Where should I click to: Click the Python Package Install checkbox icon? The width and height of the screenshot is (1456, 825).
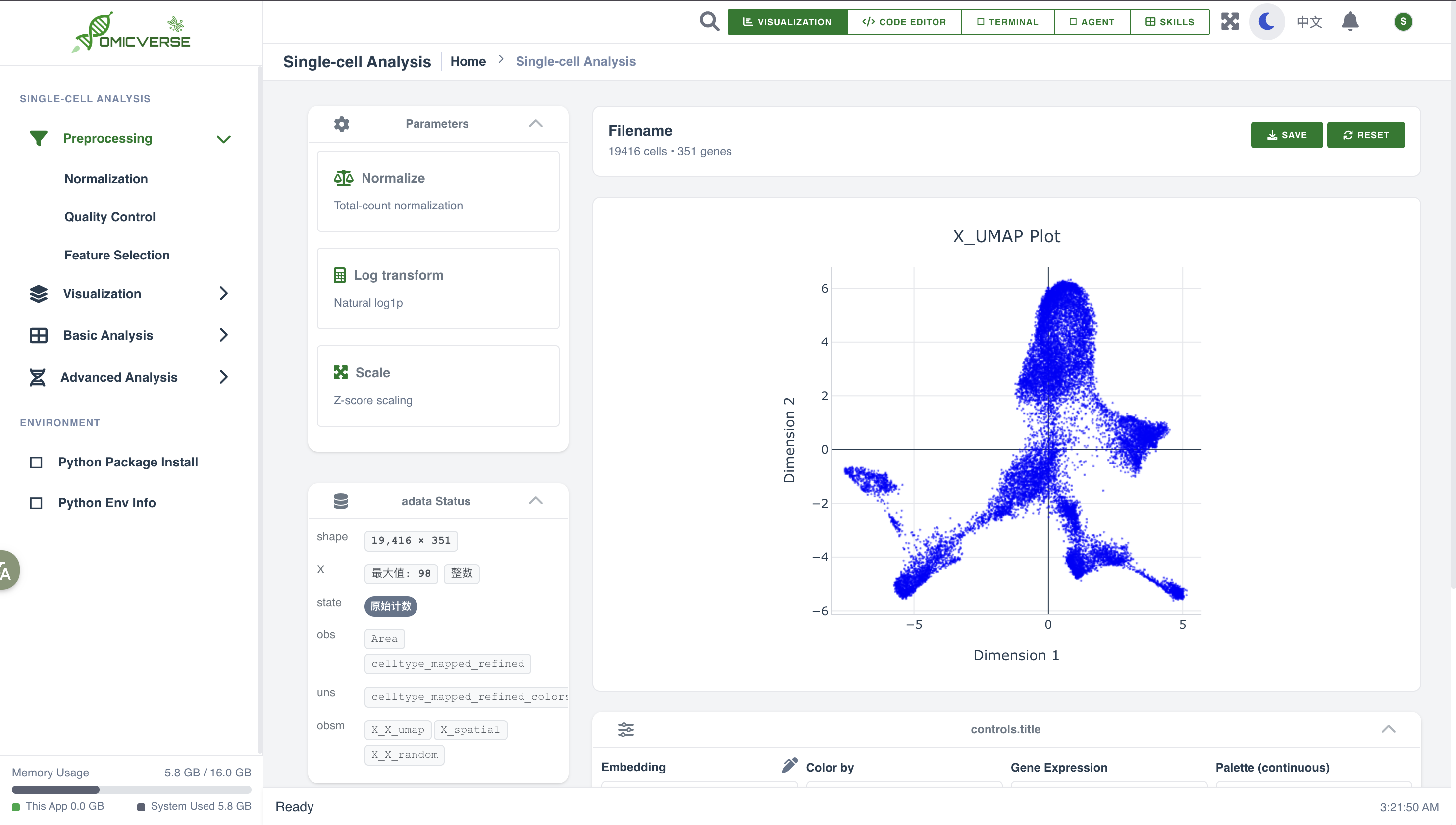pos(36,463)
